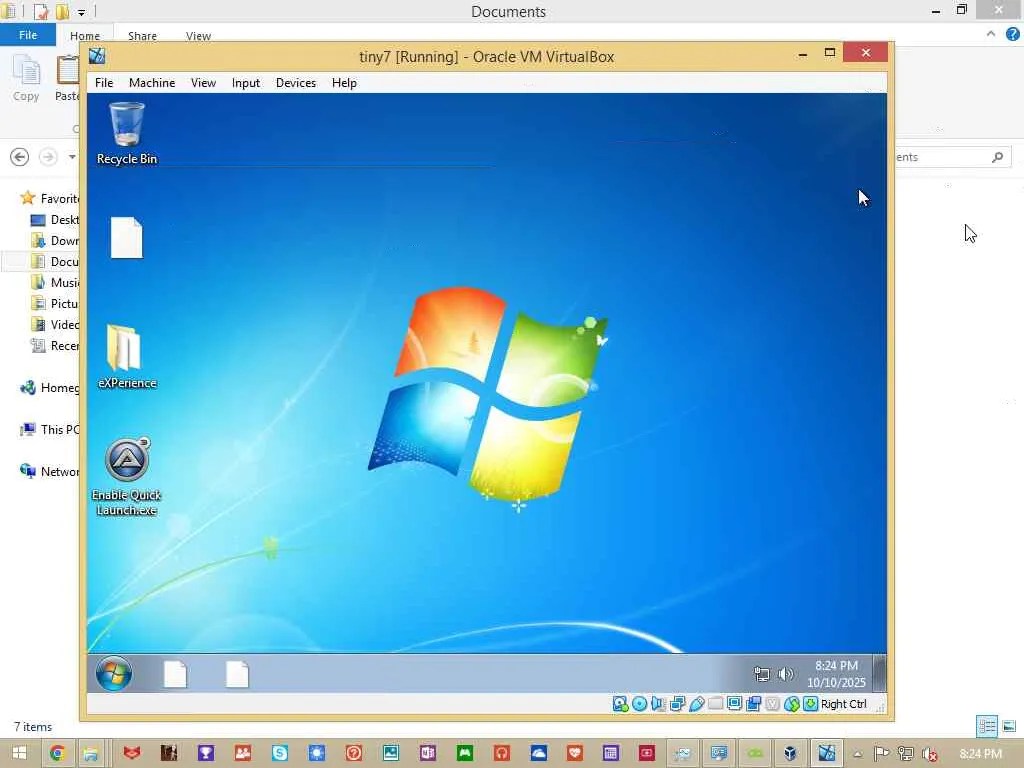Select Homegroup in Explorer navigation pane
1024x768 pixels.
point(50,388)
